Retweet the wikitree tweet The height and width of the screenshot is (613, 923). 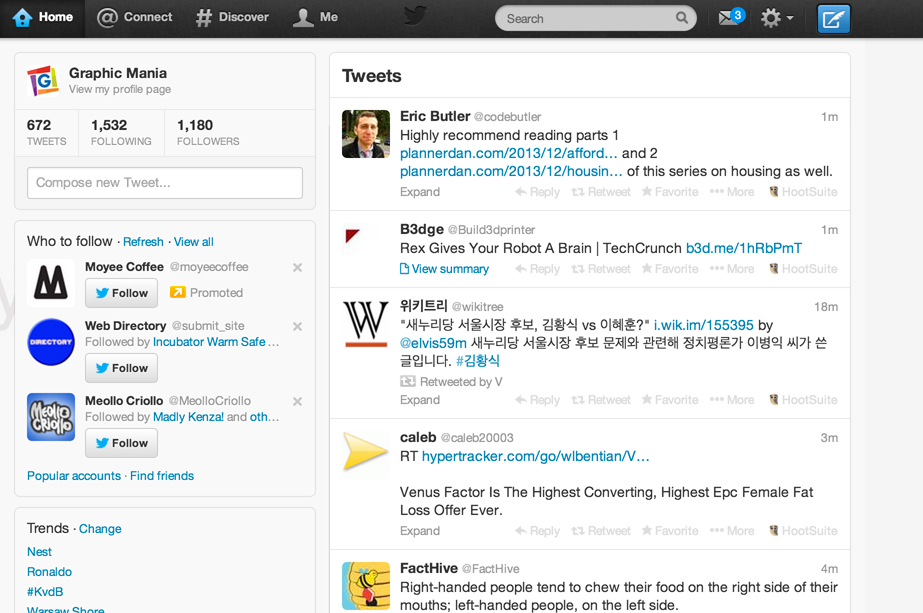point(601,400)
